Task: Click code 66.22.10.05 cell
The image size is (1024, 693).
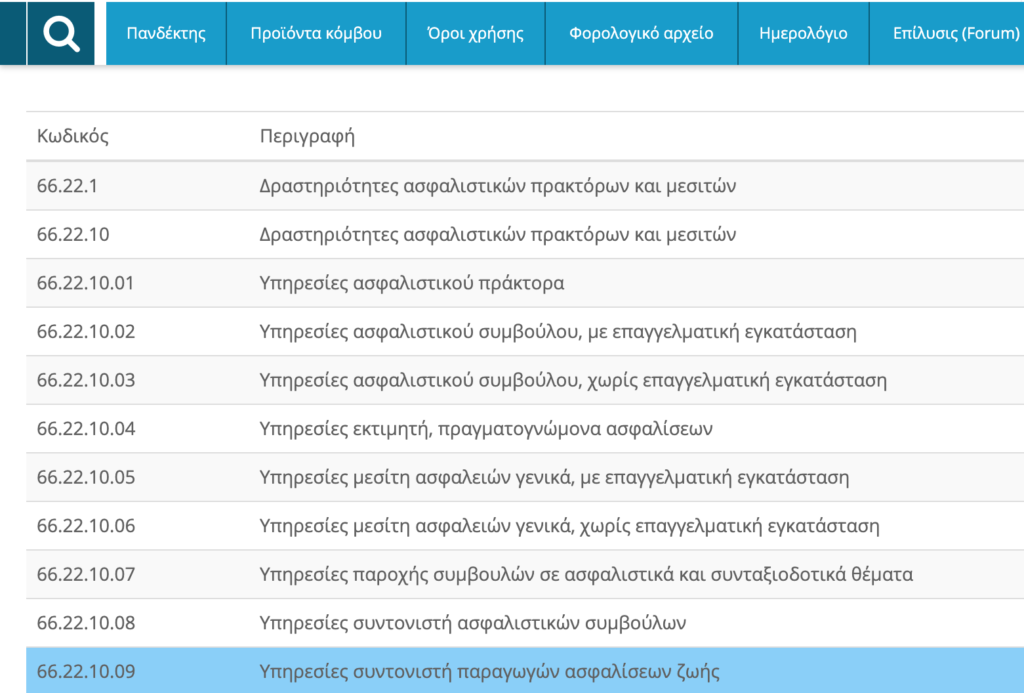Action: 86,477
